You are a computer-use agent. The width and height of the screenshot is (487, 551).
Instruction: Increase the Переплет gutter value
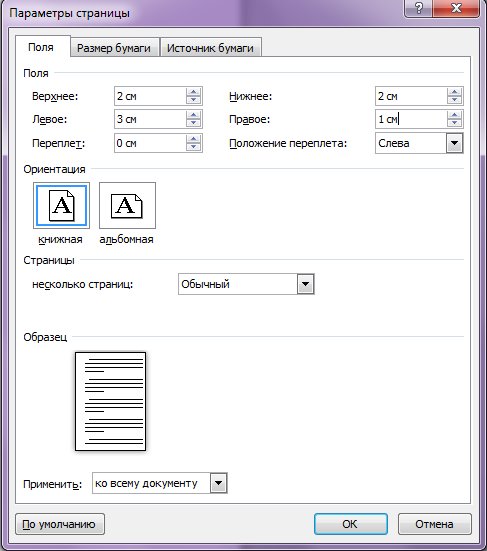click(x=193, y=139)
